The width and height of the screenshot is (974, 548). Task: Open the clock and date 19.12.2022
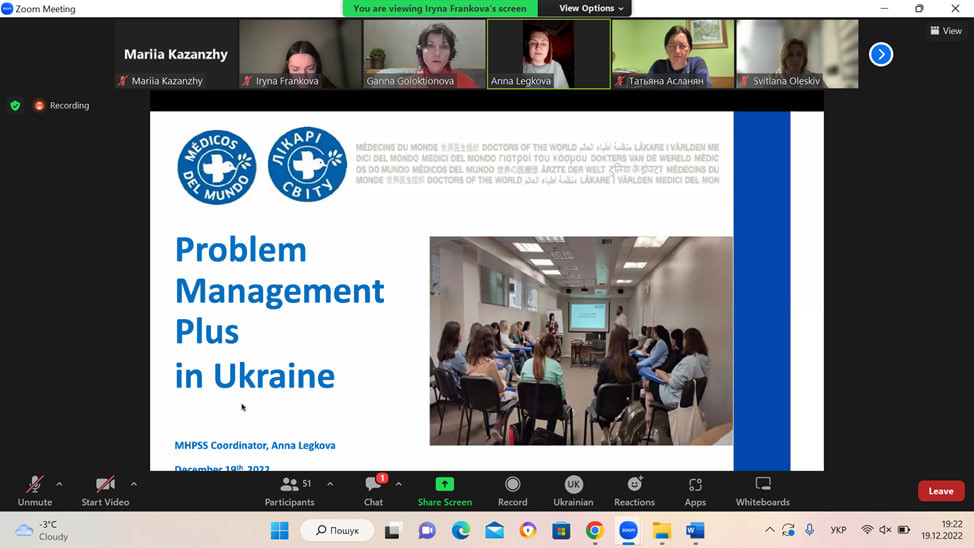point(942,530)
